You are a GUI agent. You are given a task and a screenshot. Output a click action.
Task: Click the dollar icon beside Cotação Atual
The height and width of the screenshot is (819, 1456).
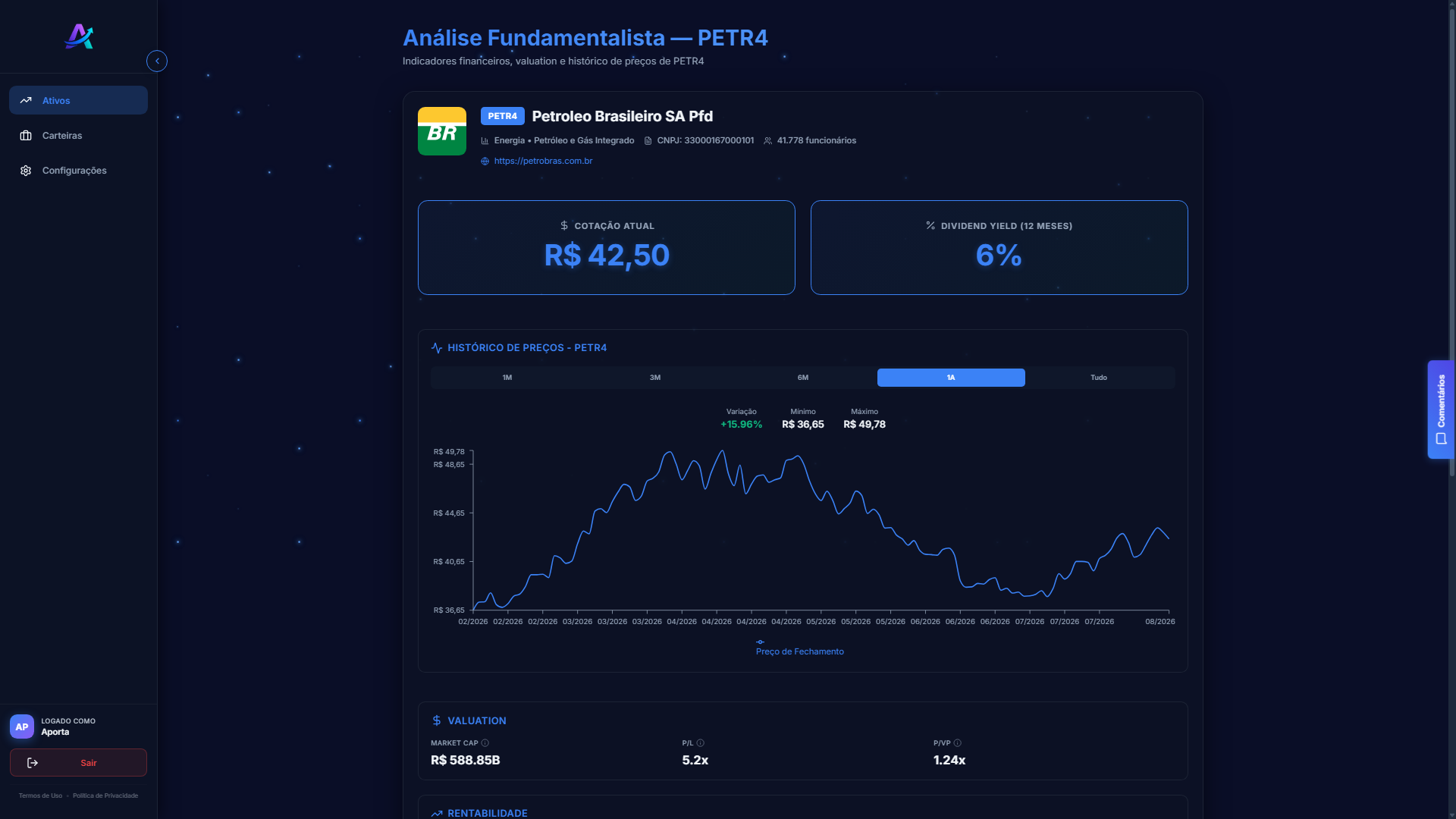pos(564,225)
